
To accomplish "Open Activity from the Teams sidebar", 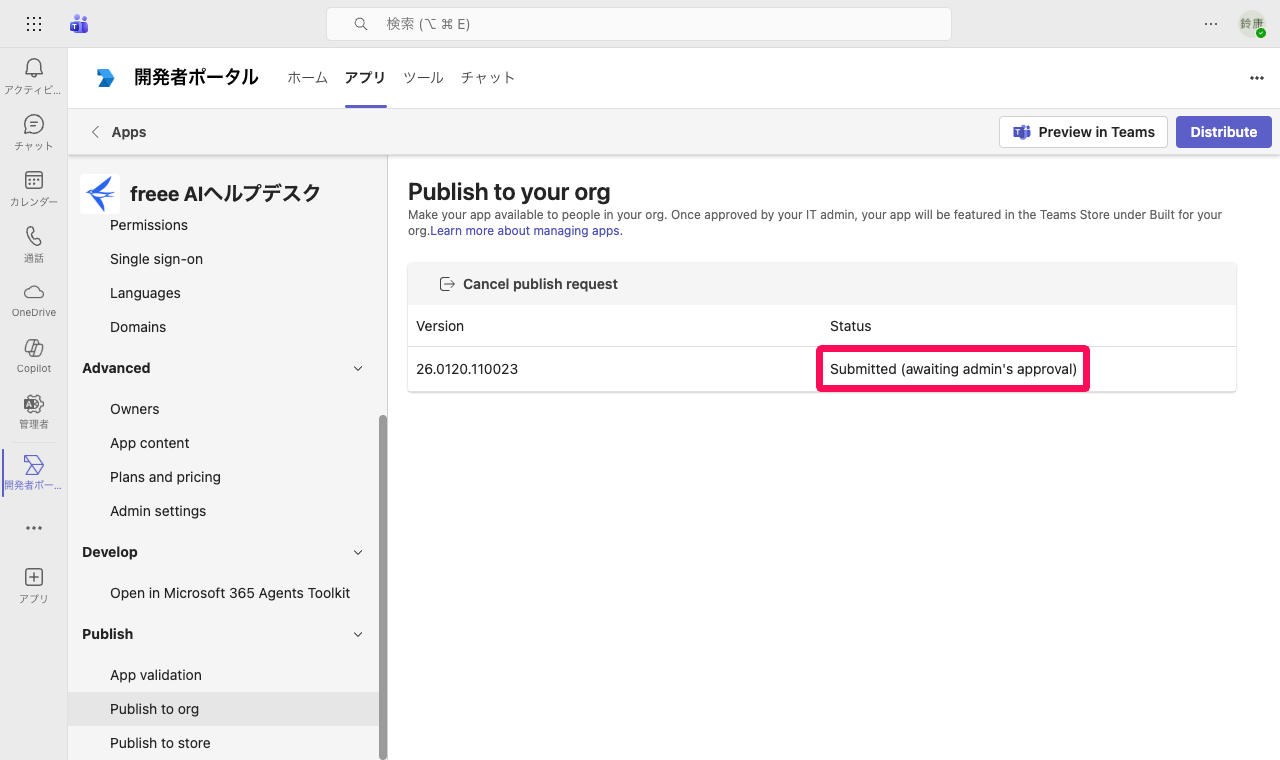I will coord(34,76).
